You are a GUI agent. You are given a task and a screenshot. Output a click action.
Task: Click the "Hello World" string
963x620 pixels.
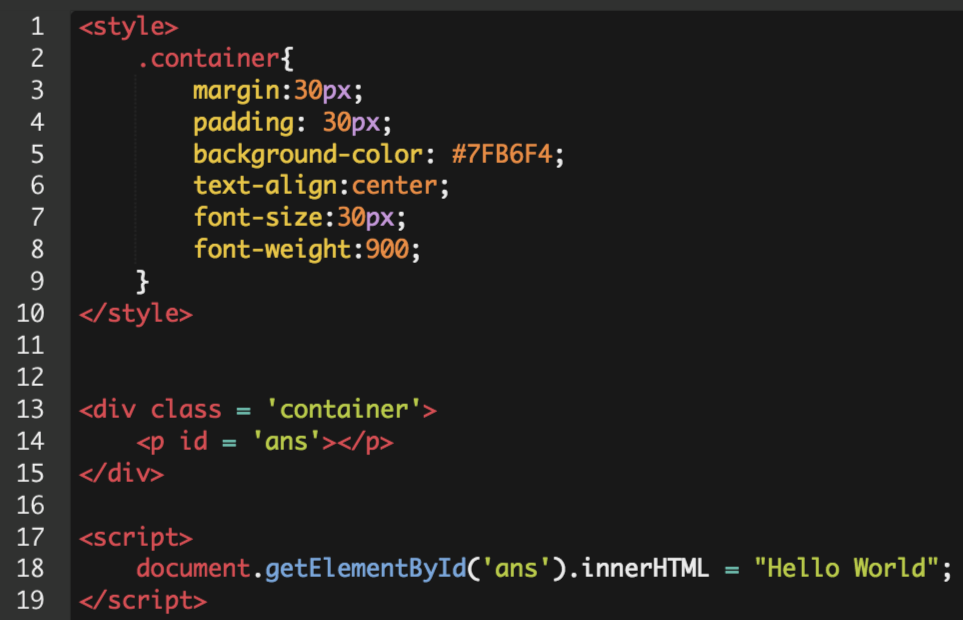click(x=846, y=568)
